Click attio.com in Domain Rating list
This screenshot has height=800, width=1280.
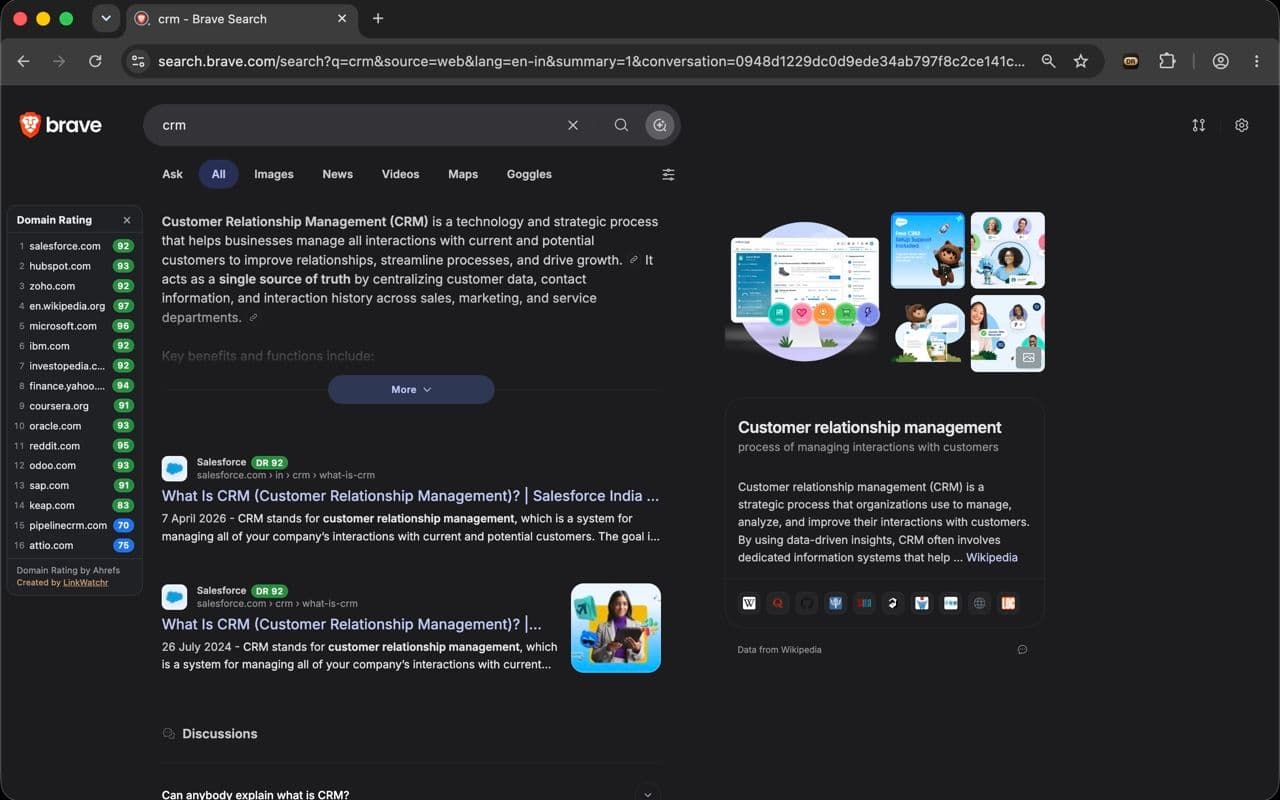pyautogui.click(x=51, y=546)
